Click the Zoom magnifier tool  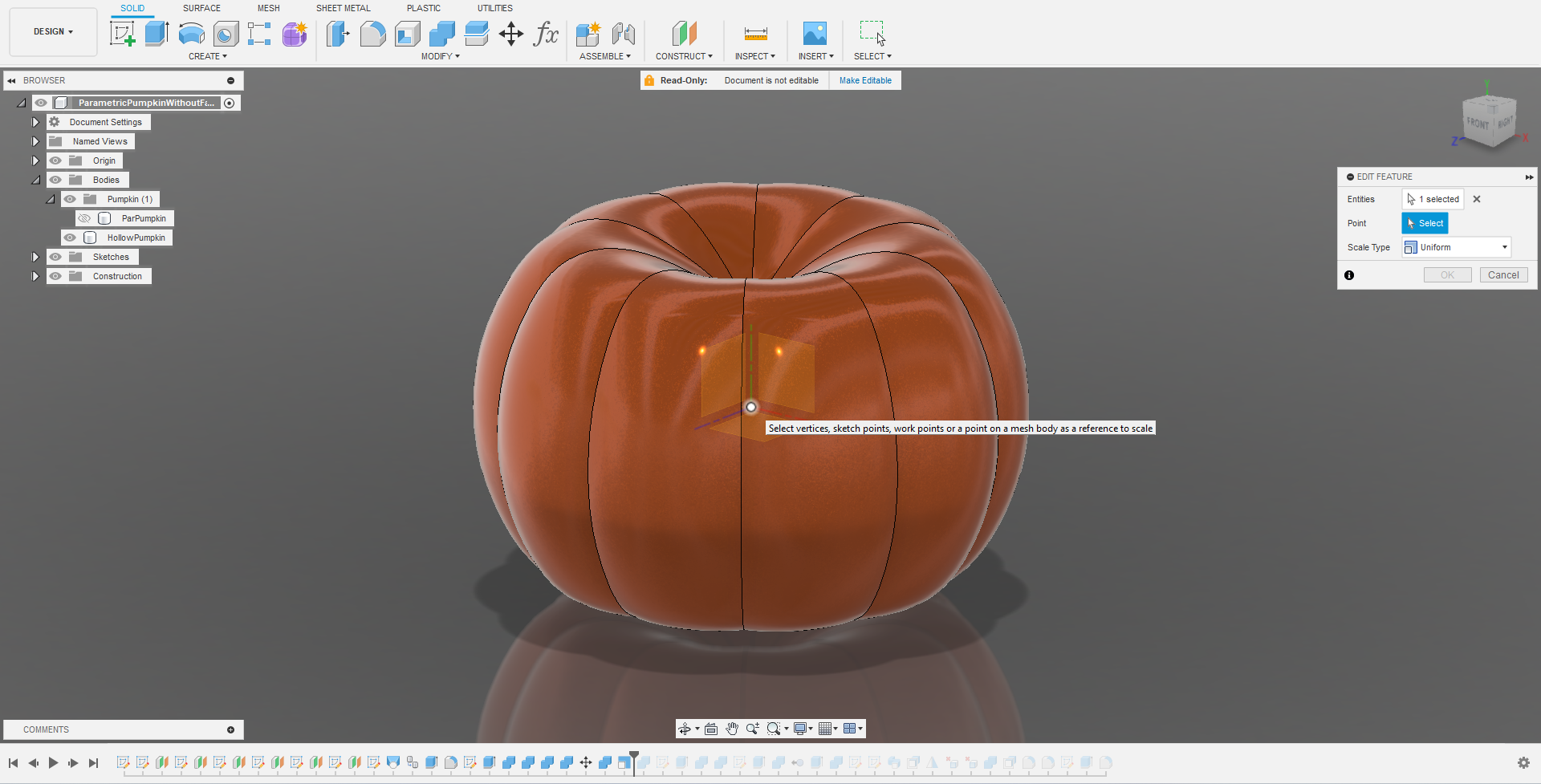pyautogui.click(x=752, y=729)
